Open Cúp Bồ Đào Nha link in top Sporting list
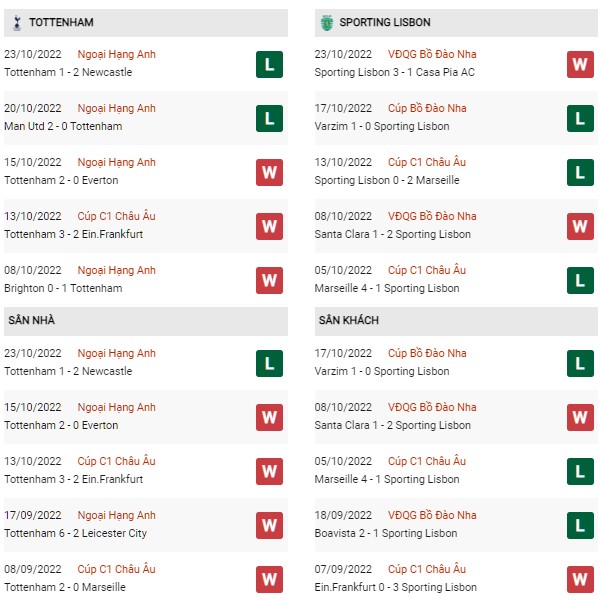Viewport: 600px width, 603px height. [427, 108]
